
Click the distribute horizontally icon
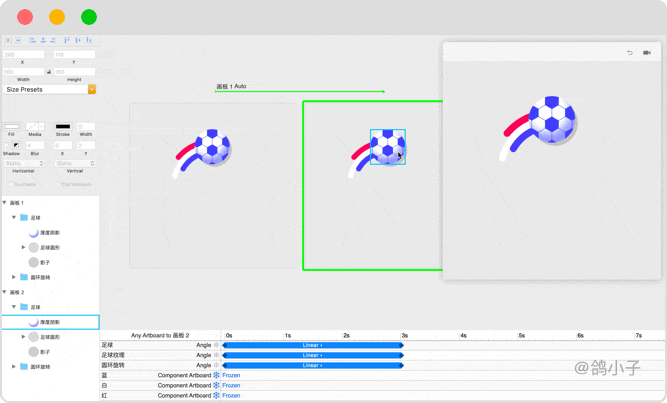(x=9, y=40)
